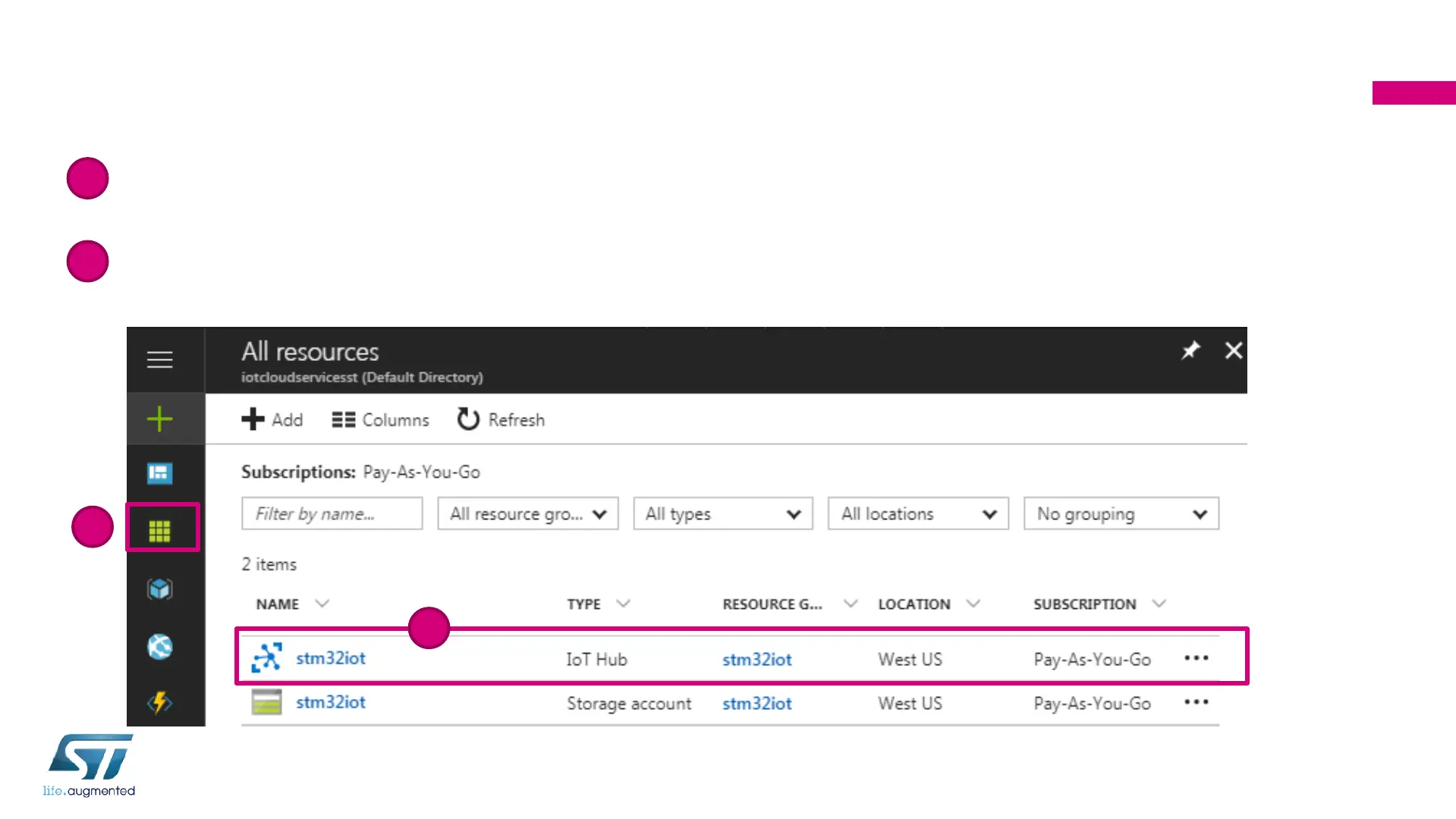The height and width of the screenshot is (819, 1456).
Task: Select the All resources grid icon
Action: pyautogui.click(x=159, y=531)
